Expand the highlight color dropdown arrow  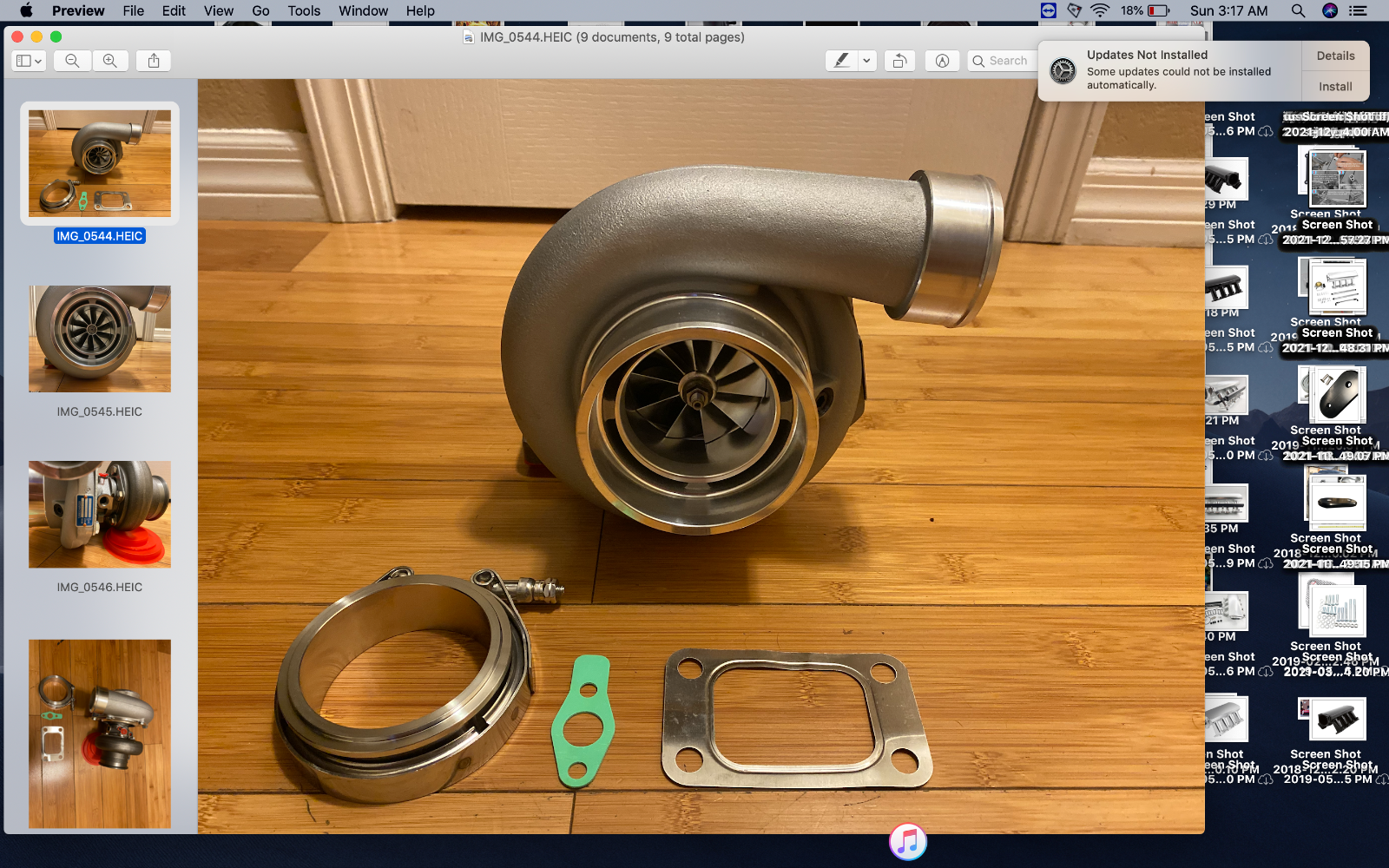[x=866, y=61]
